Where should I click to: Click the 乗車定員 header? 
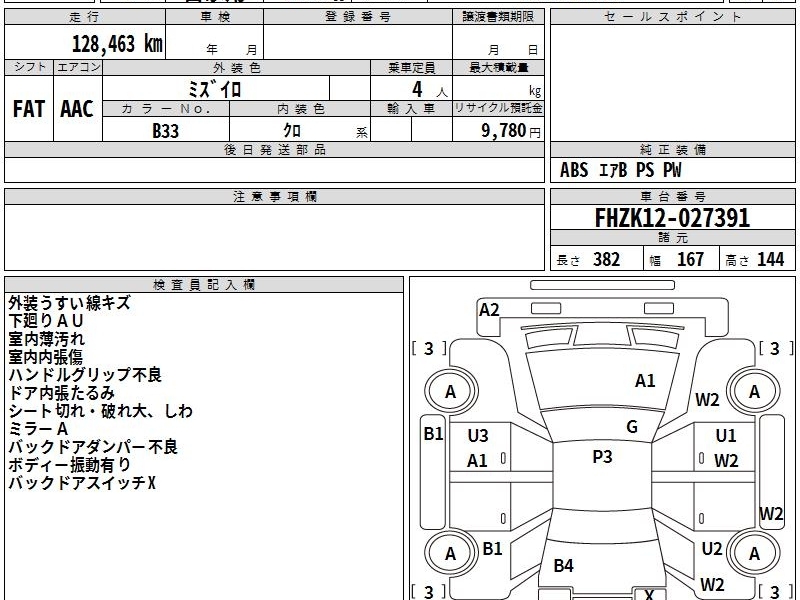pyautogui.click(x=411, y=67)
